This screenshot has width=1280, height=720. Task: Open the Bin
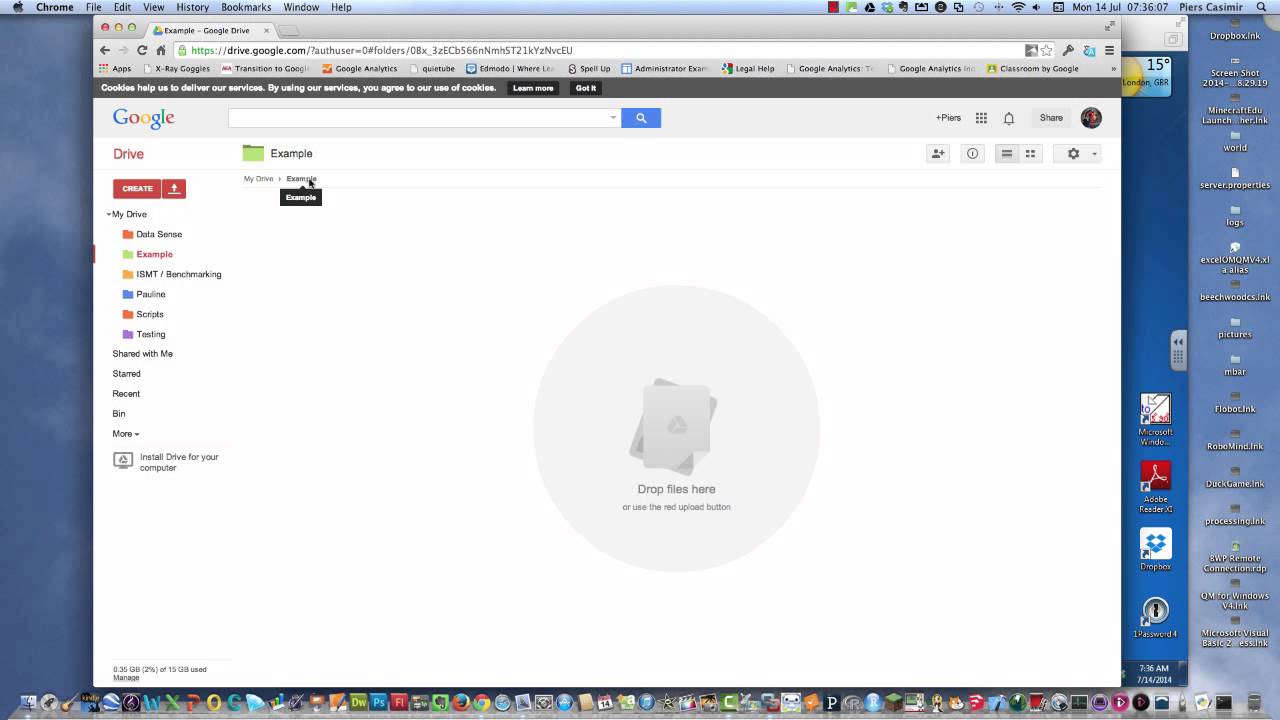pyautogui.click(x=119, y=414)
